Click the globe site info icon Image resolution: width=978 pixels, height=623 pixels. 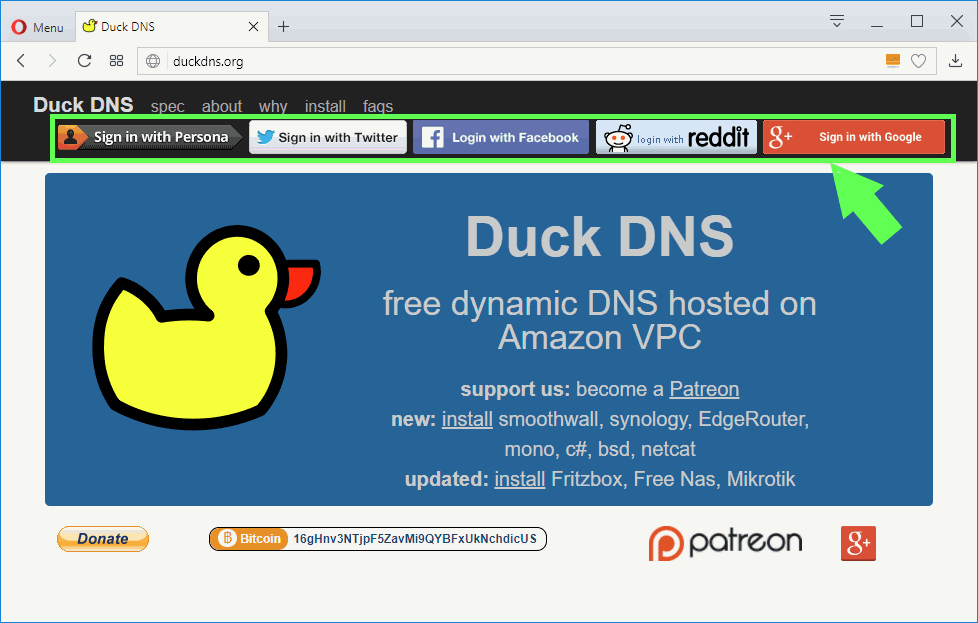[153, 61]
